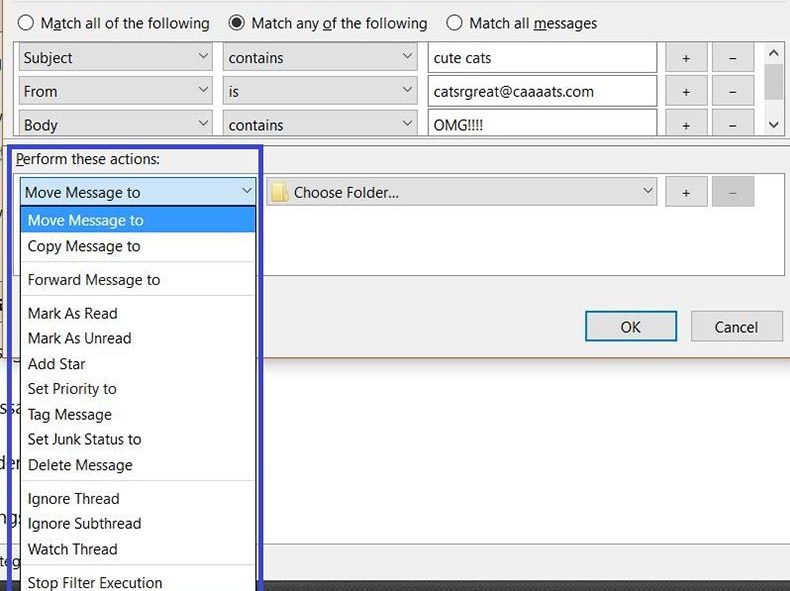Image resolution: width=790 pixels, height=591 pixels.
Task: Choose 'Copy Message to' action
Action: point(138,246)
